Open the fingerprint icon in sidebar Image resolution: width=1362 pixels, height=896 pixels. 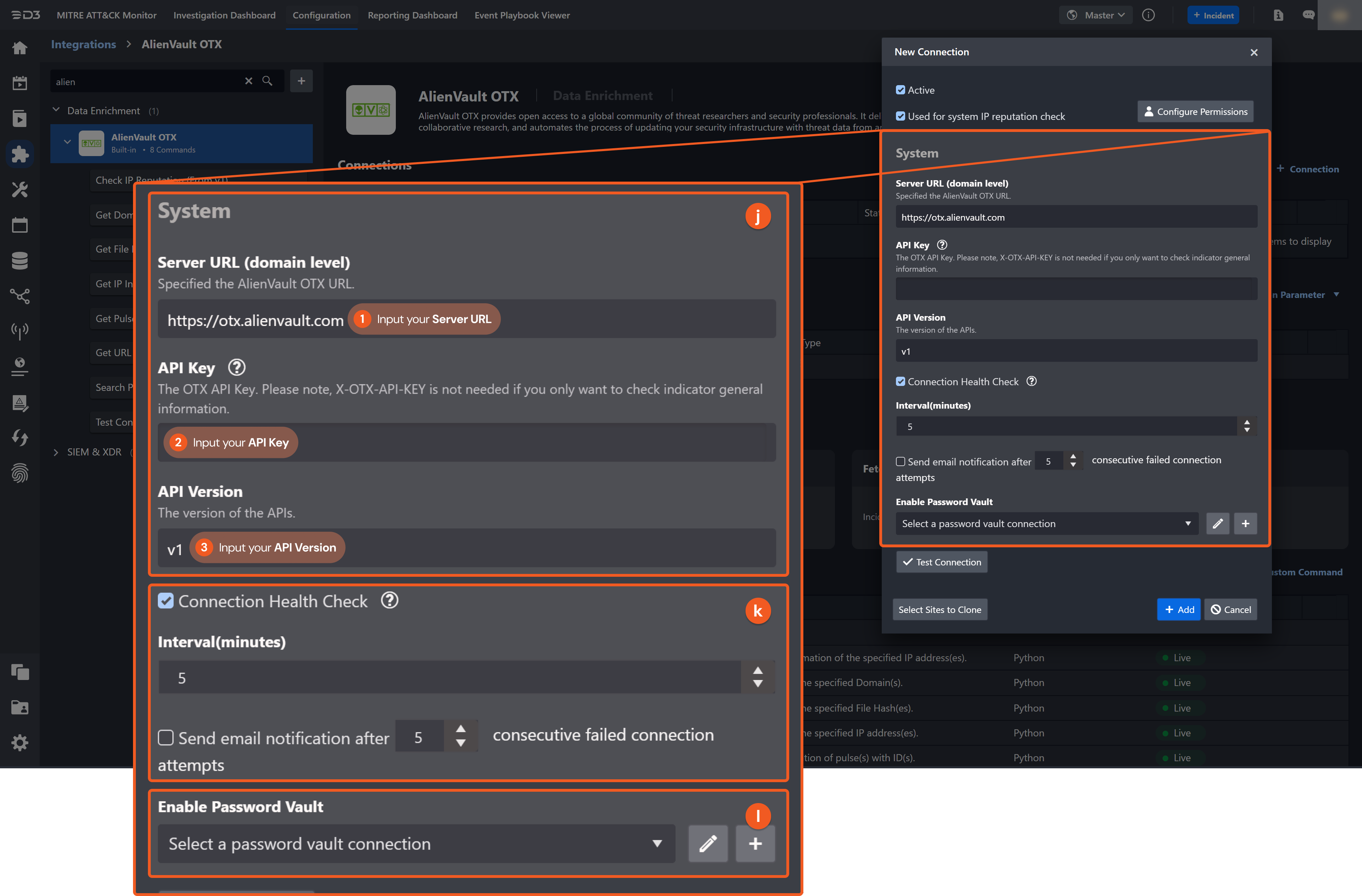20,473
